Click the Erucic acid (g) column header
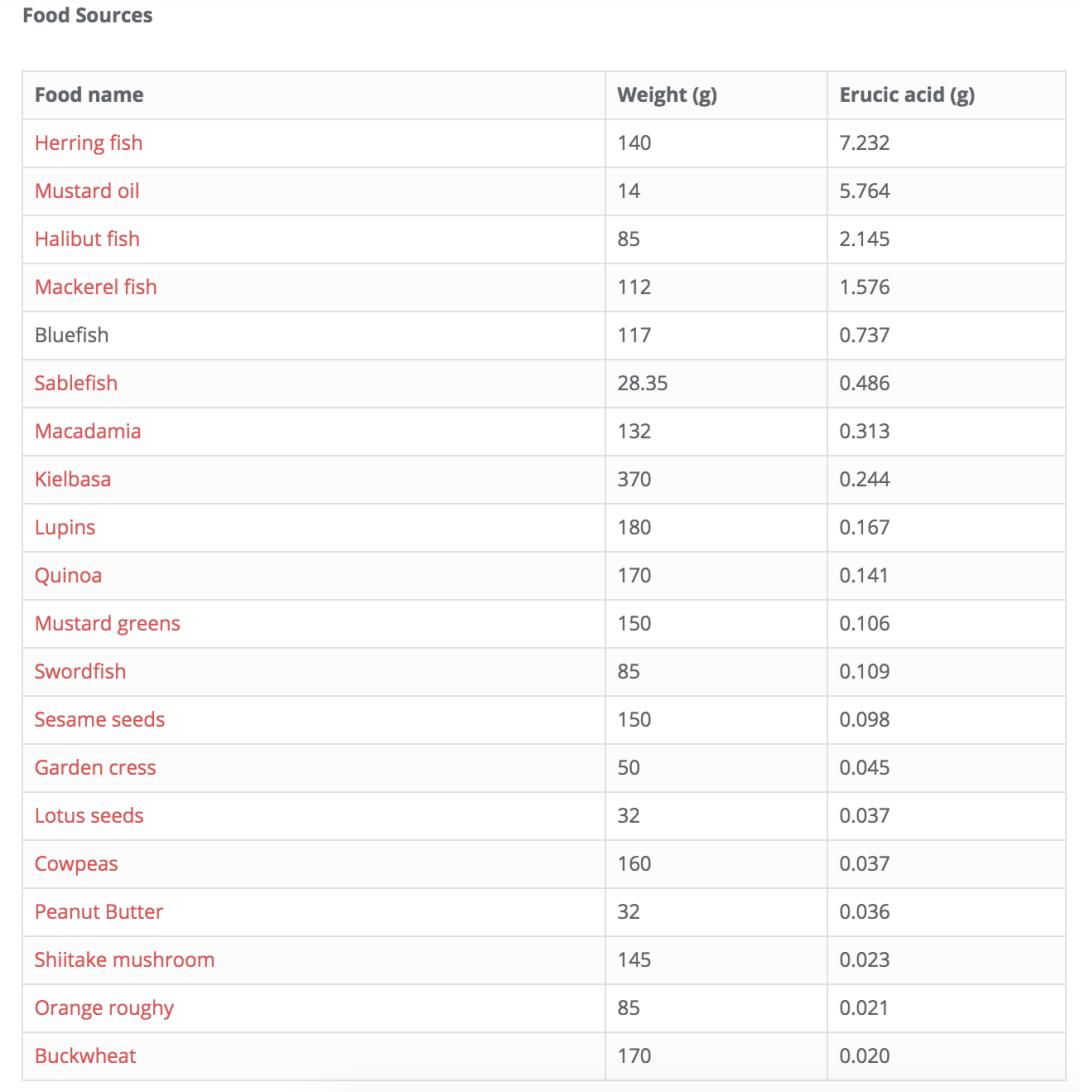The height and width of the screenshot is (1092, 1080). (907, 95)
